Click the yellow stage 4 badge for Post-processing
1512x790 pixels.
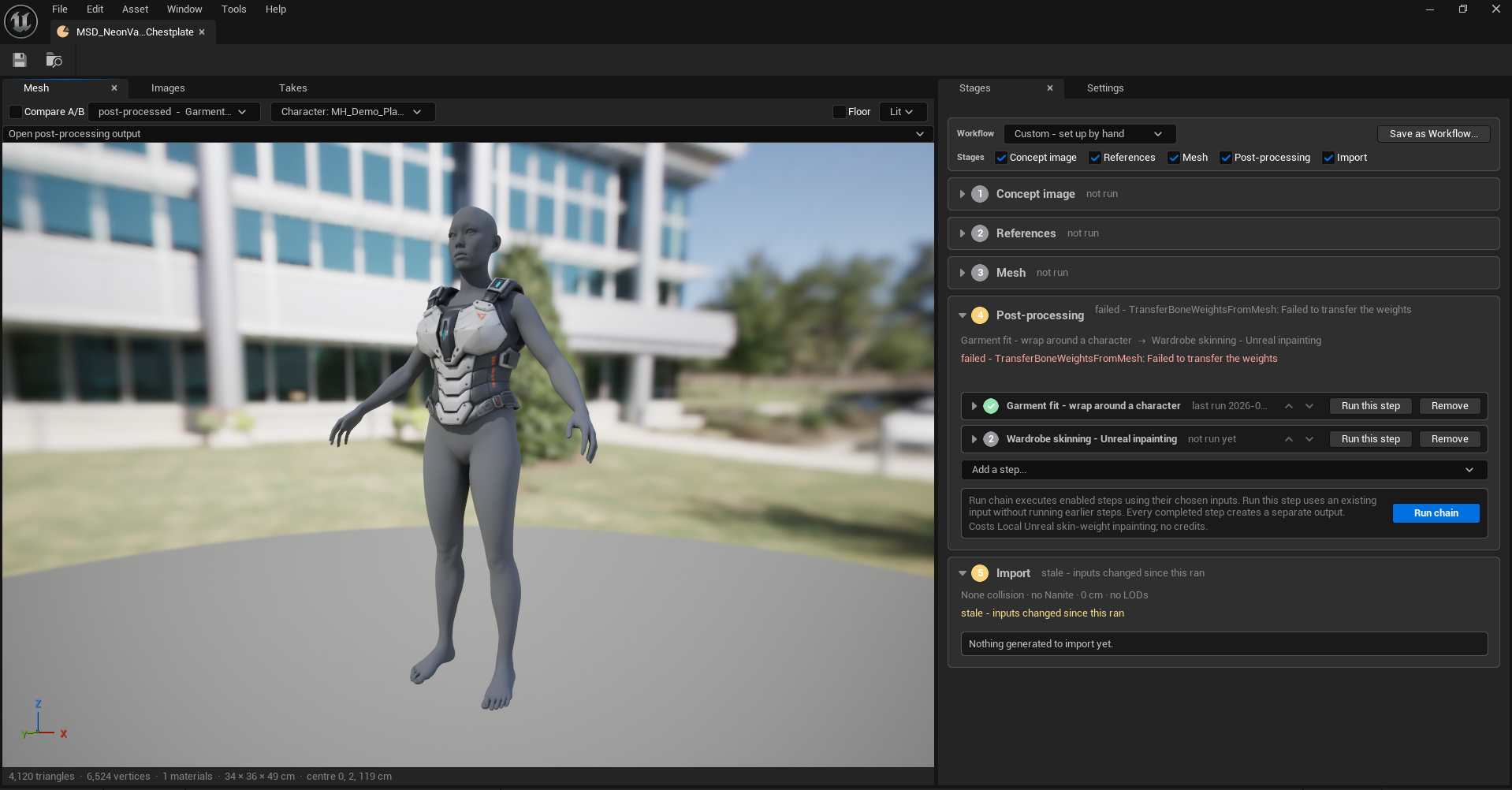click(x=980, y=315)
